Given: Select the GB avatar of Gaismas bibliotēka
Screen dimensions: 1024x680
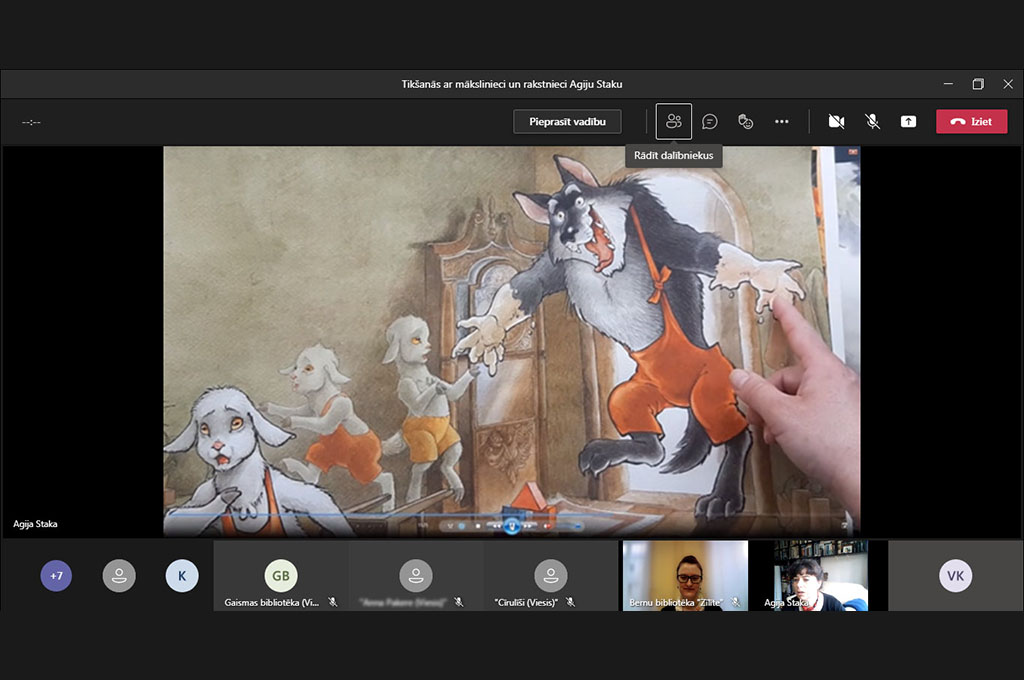Looking at the screenshot, I should point(281,575).
